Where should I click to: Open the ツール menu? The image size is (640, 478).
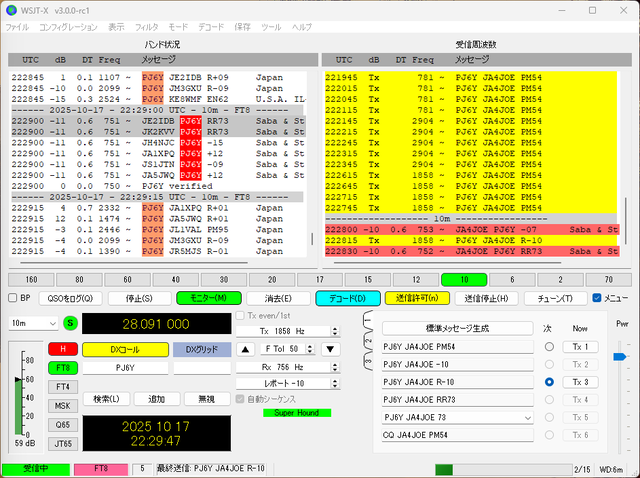point(271,27)
